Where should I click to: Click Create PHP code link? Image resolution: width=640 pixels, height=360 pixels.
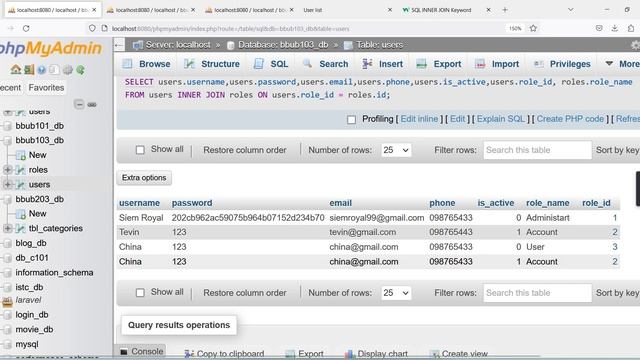click(570, 119)
